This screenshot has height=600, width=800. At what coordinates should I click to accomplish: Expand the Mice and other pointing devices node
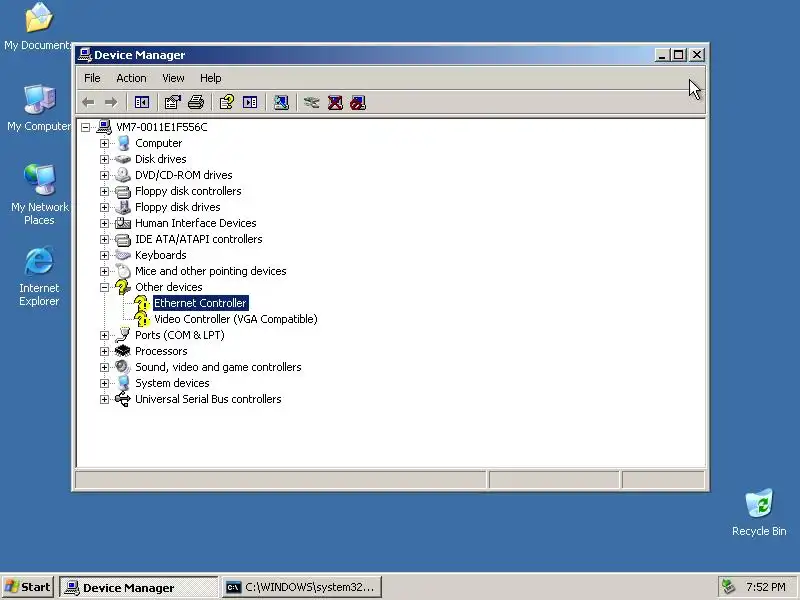click(105, 271)
